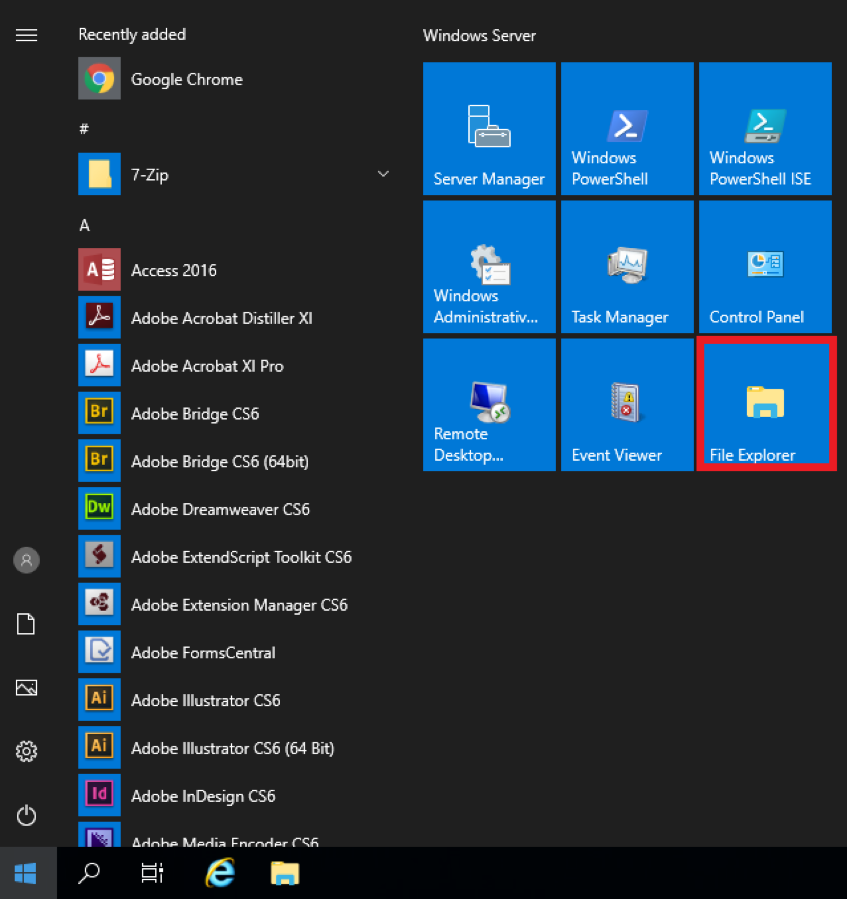
Task: Click the # section header
Action: point(84,128)
